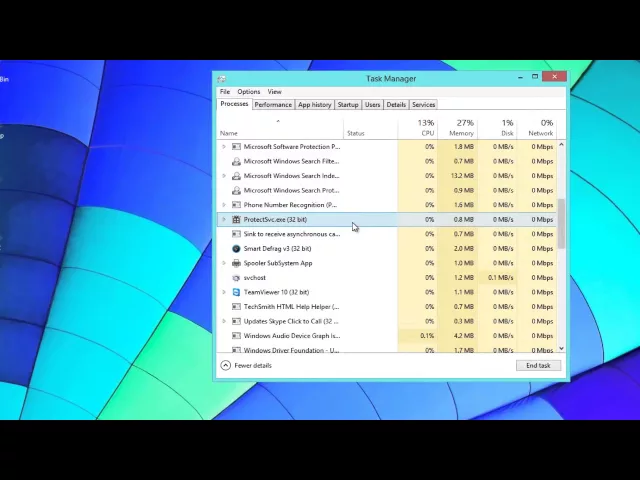The width and height of the screenshot is (640, 480).
Task: Select the Processes tab
Action: (x=234, y=104)
